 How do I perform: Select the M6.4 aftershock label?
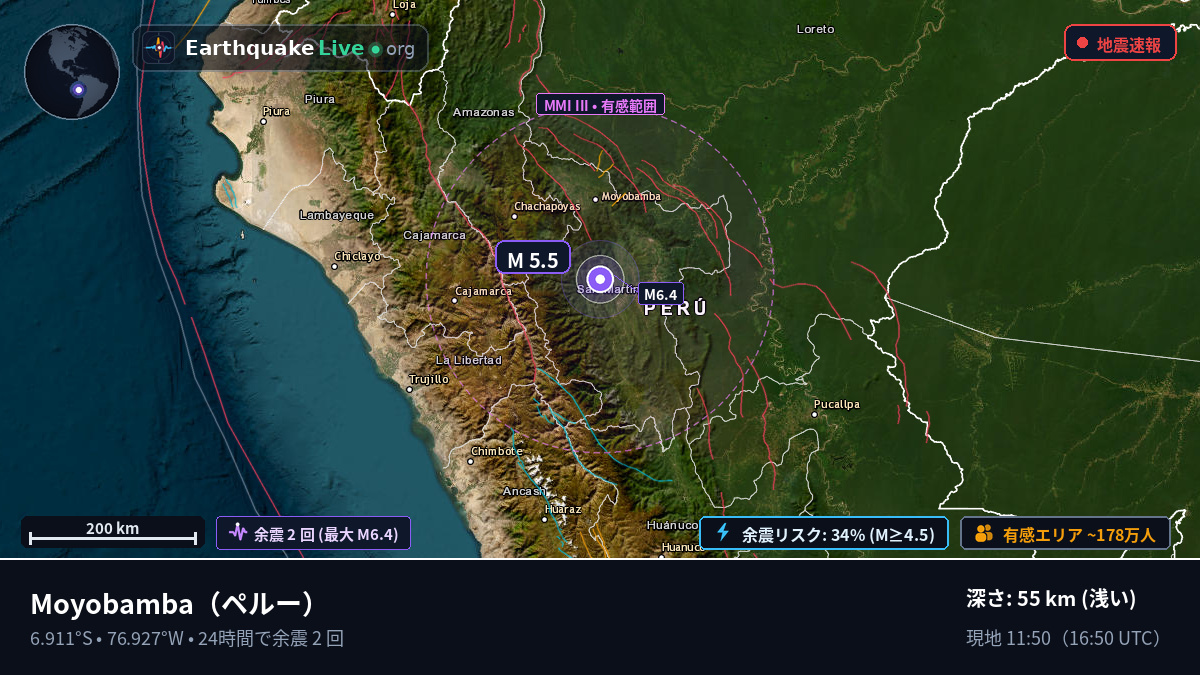coord(661,294)
